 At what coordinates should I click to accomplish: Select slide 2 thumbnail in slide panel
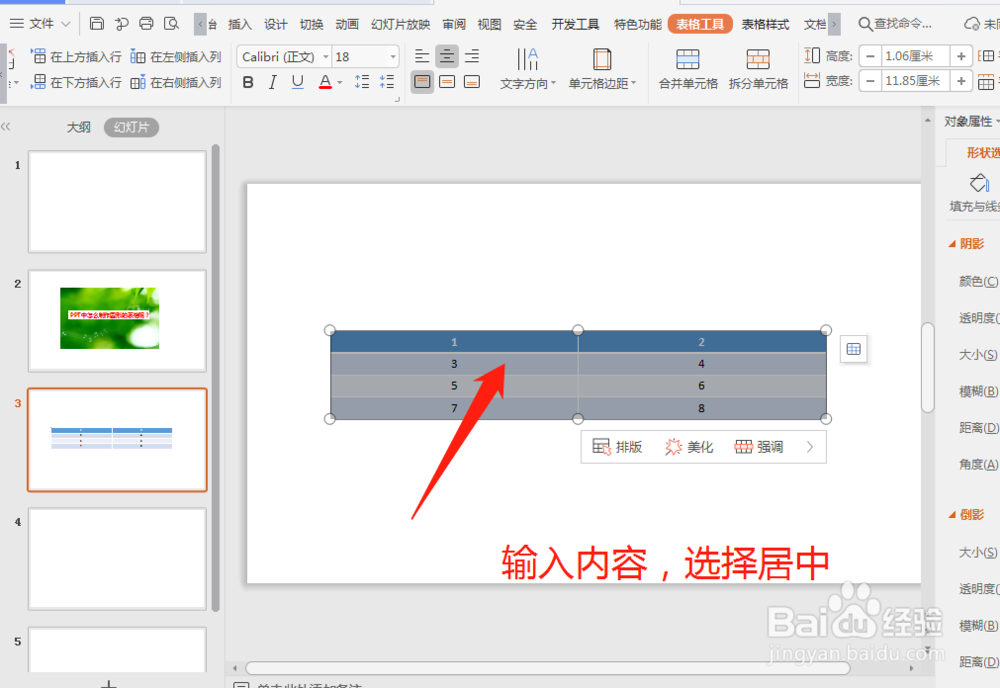coord(117,320)
